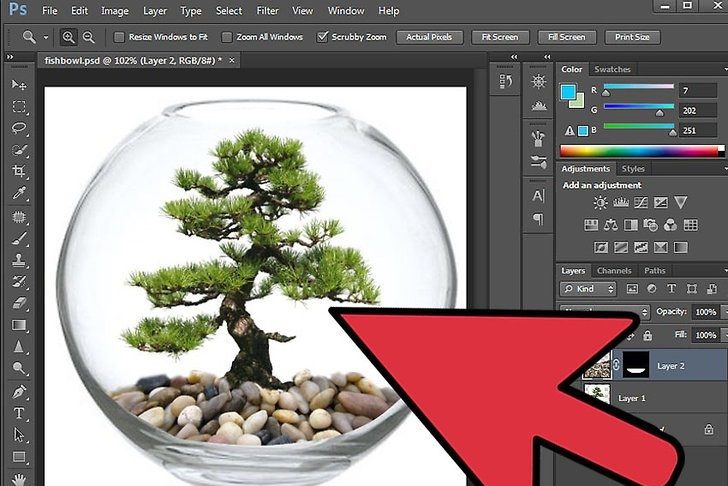Image resolution: width=728 pixels, height=486 pixels.
Task: Uncheck the Scrubby Zoom checkbox
Action: (322, 37)
